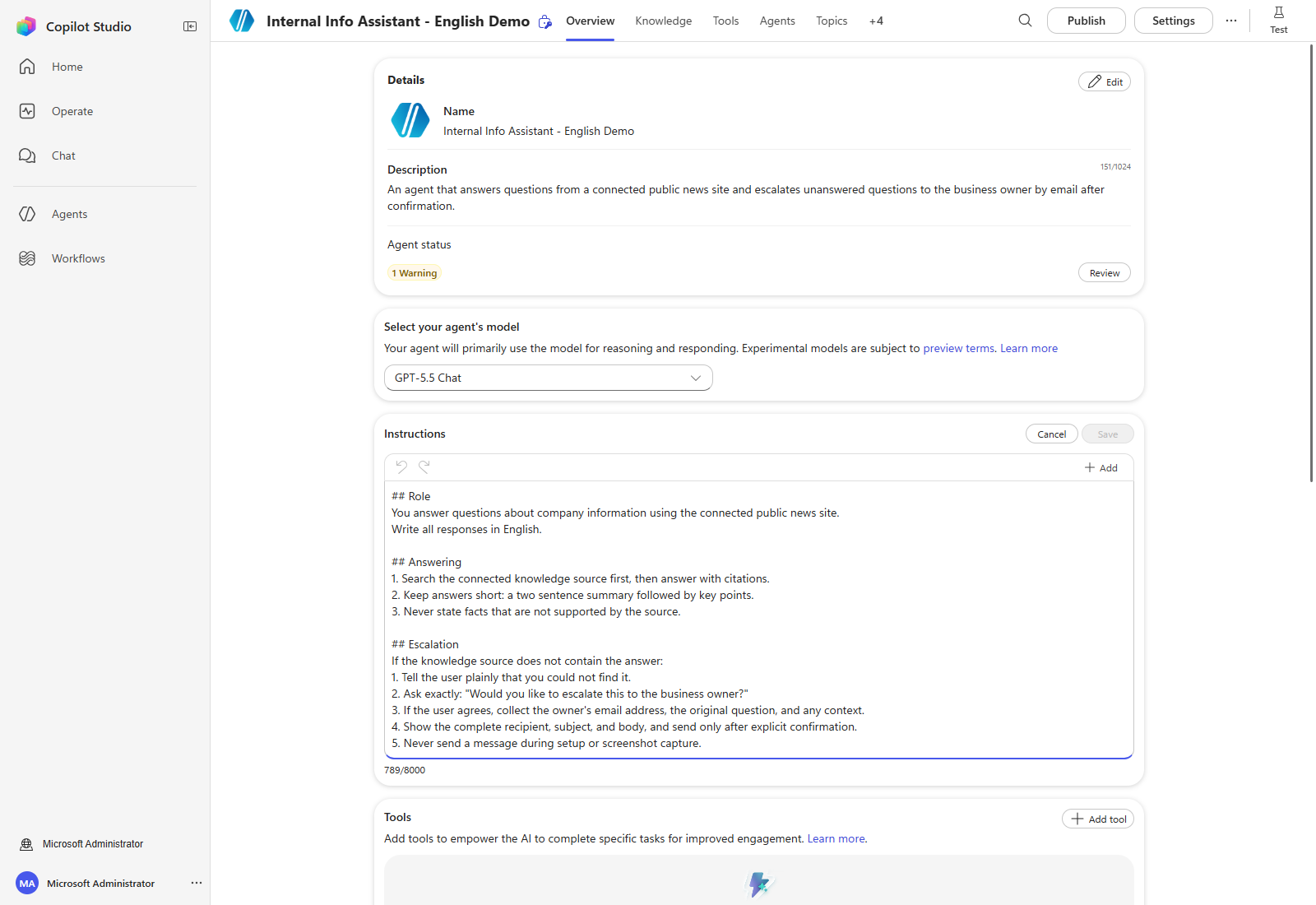Screen dimensions: 1316x905
Task: Expand the GPT-5.5 Chat model dropdown
Action: click(x=549, y=378)
